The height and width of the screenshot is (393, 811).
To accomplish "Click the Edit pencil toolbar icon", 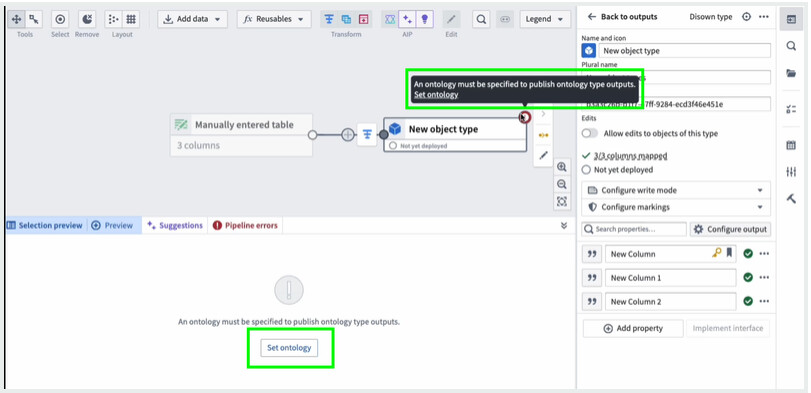I will point(451,19).
